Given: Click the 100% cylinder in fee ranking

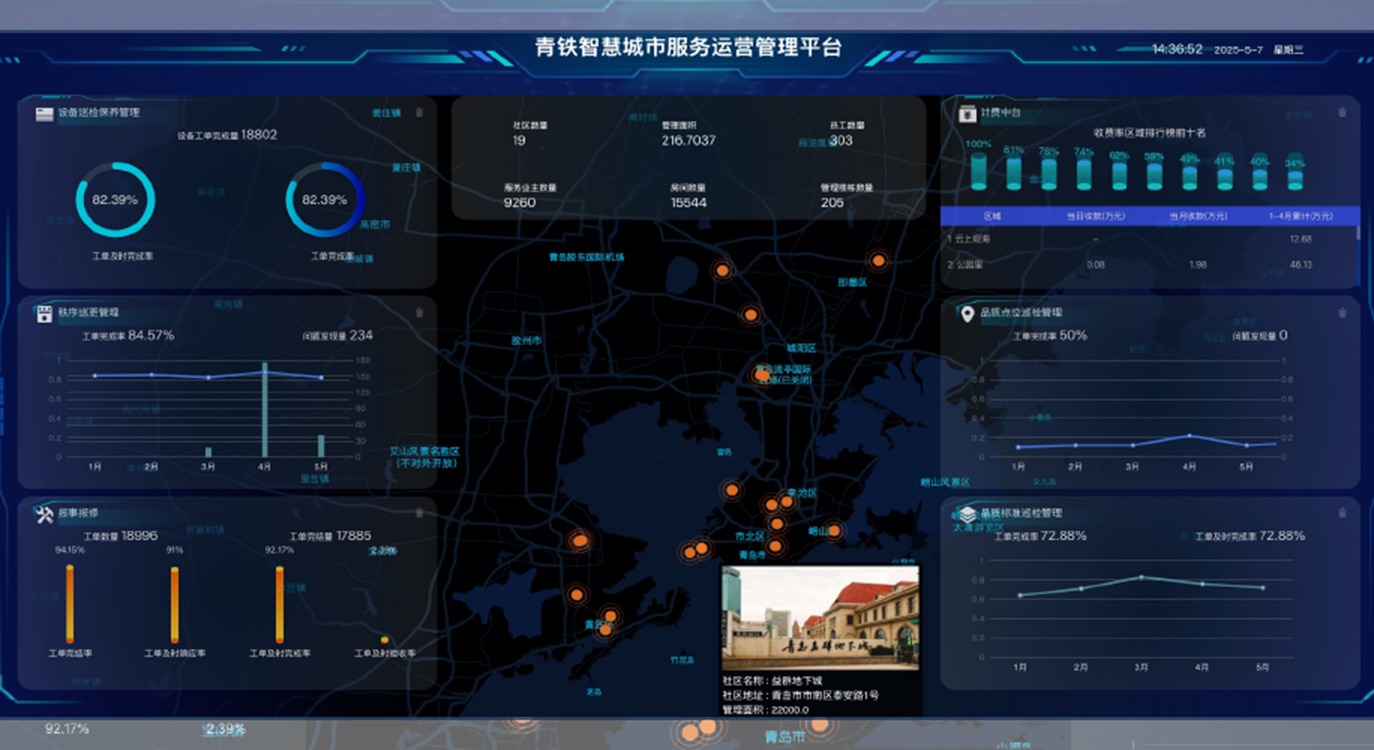Looking at the screenshot, I should [x=979, y=172].
